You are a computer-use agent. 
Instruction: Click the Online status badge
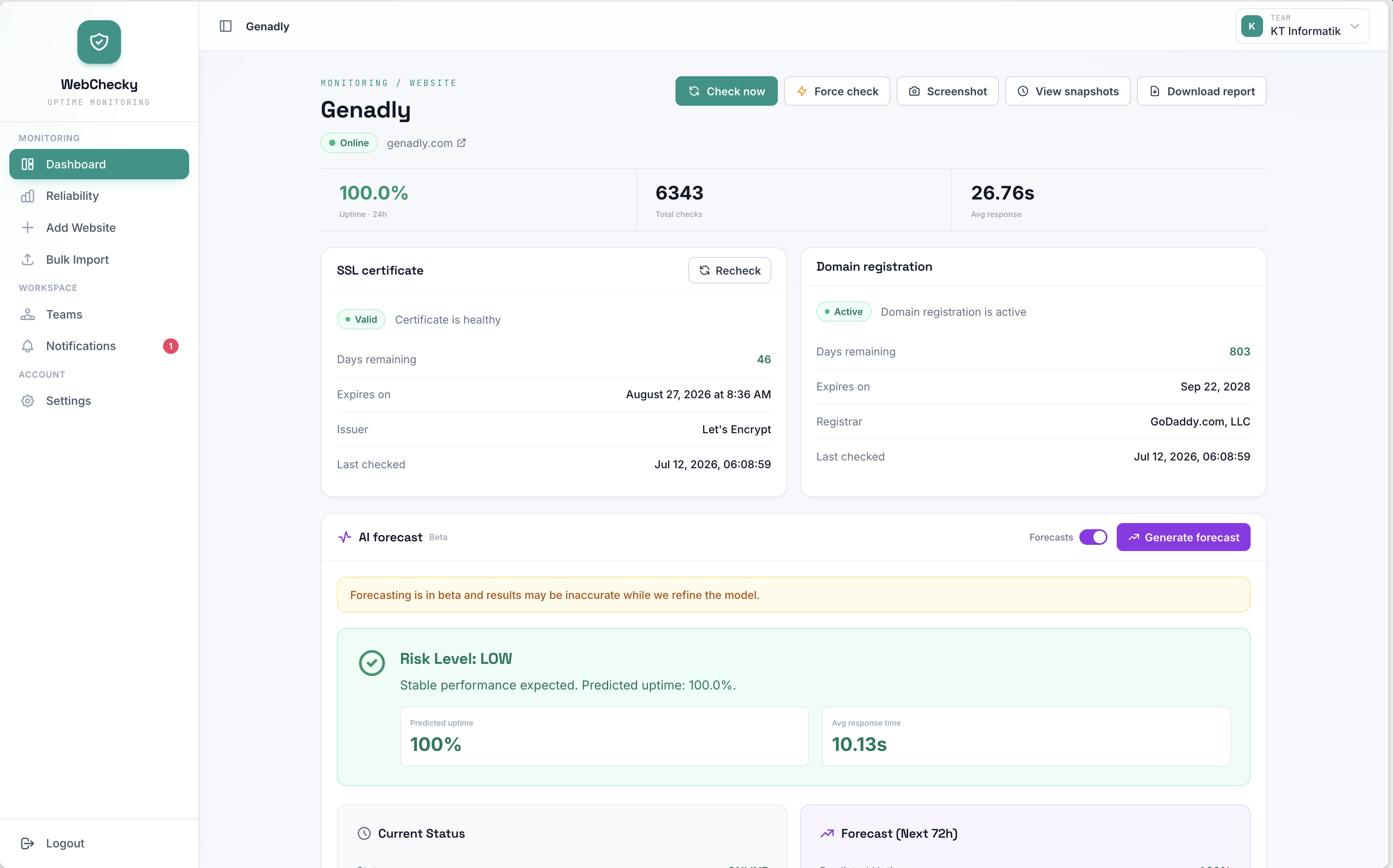[349, 143]
